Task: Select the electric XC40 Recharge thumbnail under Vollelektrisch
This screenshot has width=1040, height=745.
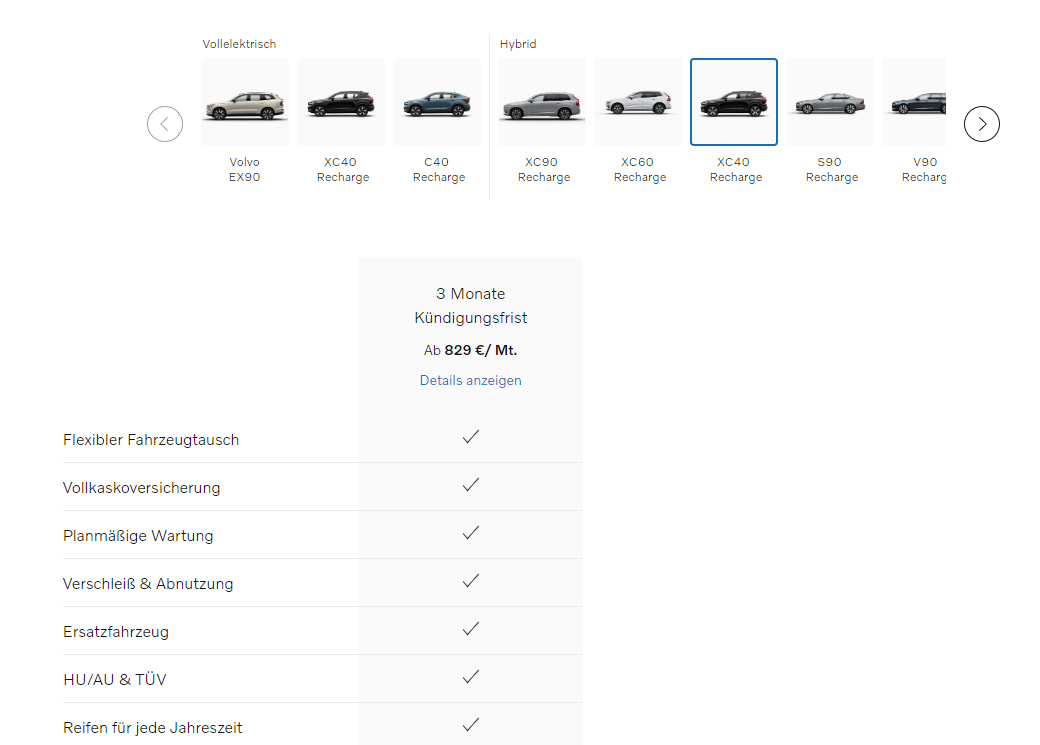Action: 341,102
